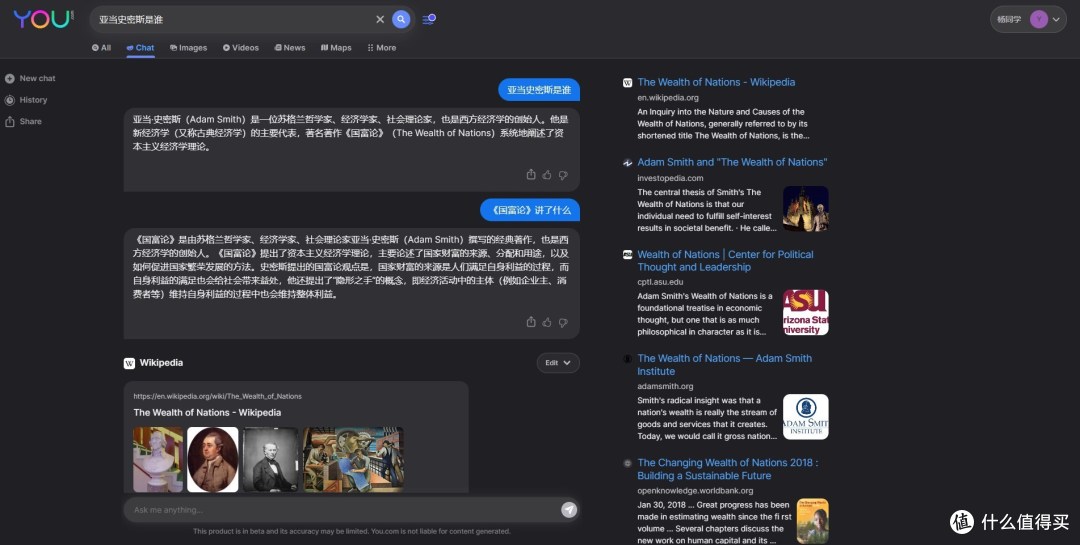
Task: Click the en.wikipedia.org domain under first result
Action: (668, 98)
